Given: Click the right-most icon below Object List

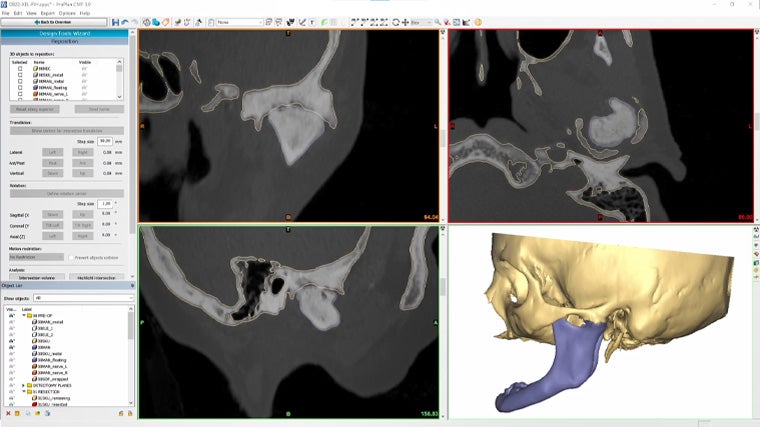Looking at the screenshot, I should 130,413.
